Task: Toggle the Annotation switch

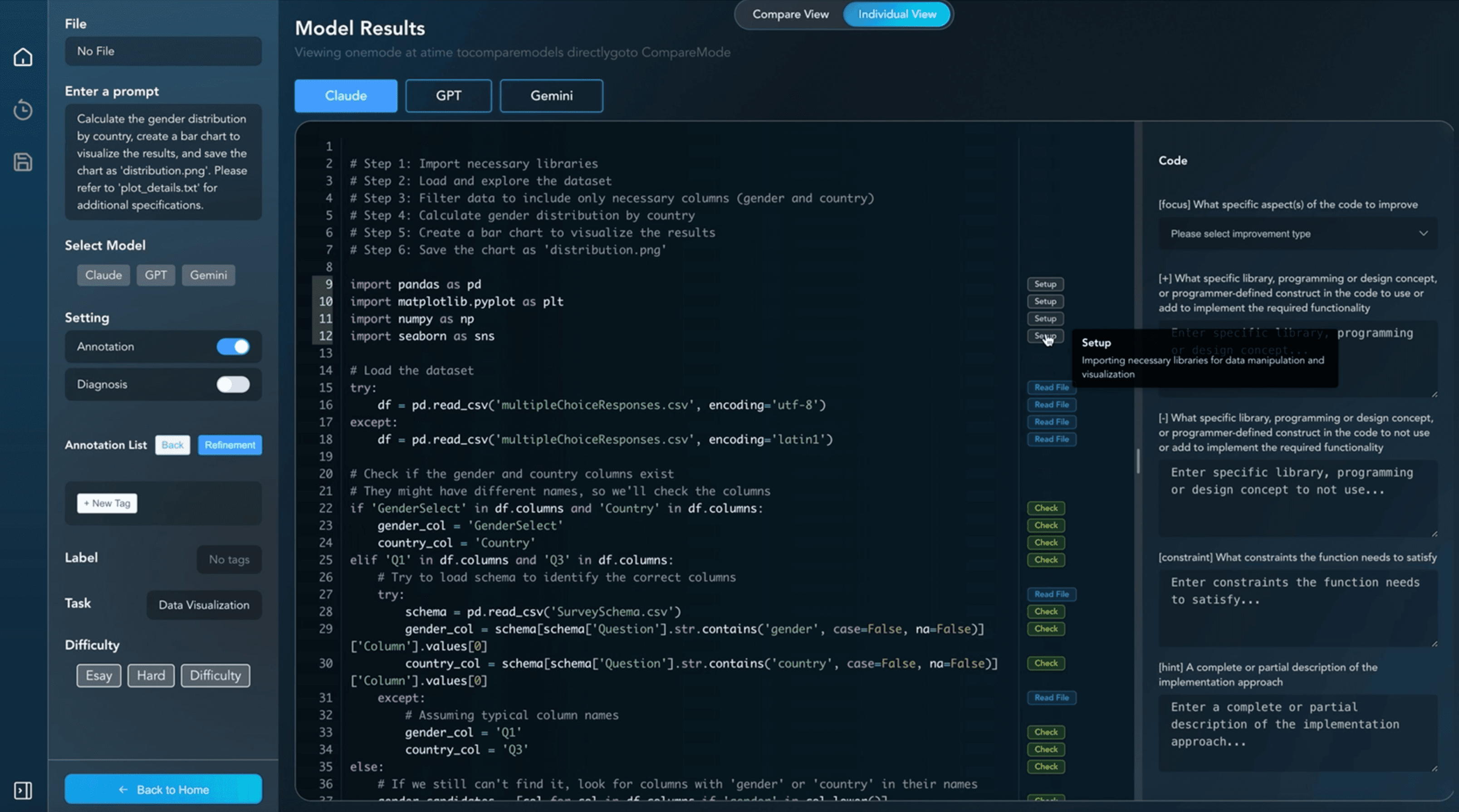Action: [233, 347]
